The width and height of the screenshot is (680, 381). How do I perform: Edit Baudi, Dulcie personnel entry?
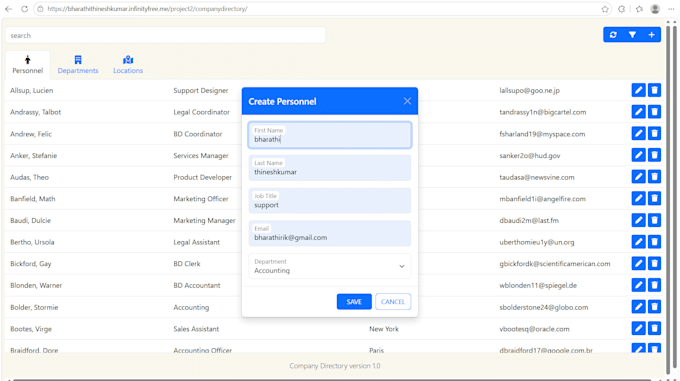pyautogui.click(x=638, y=220)
